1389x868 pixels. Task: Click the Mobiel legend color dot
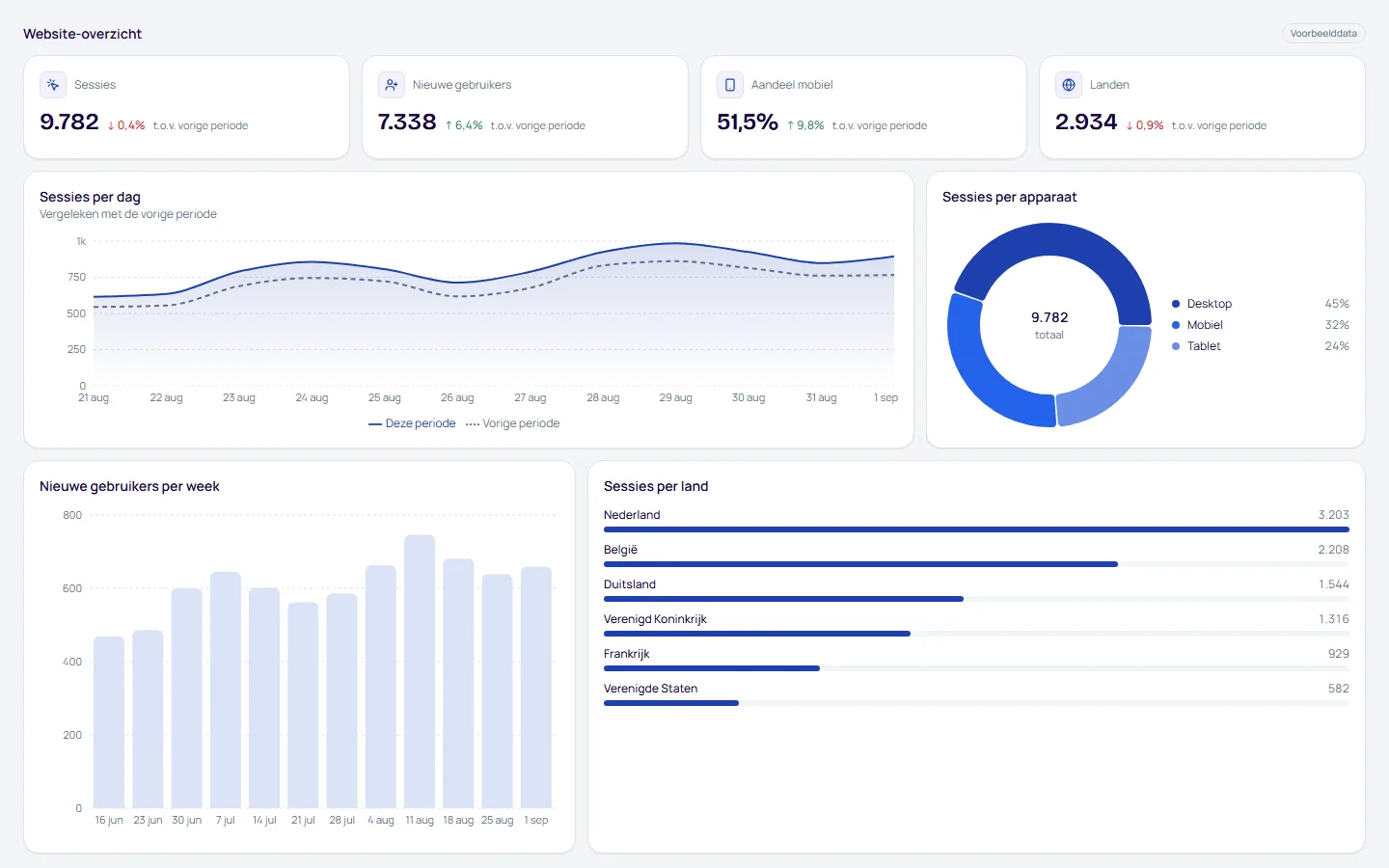tap(1176, 325)
